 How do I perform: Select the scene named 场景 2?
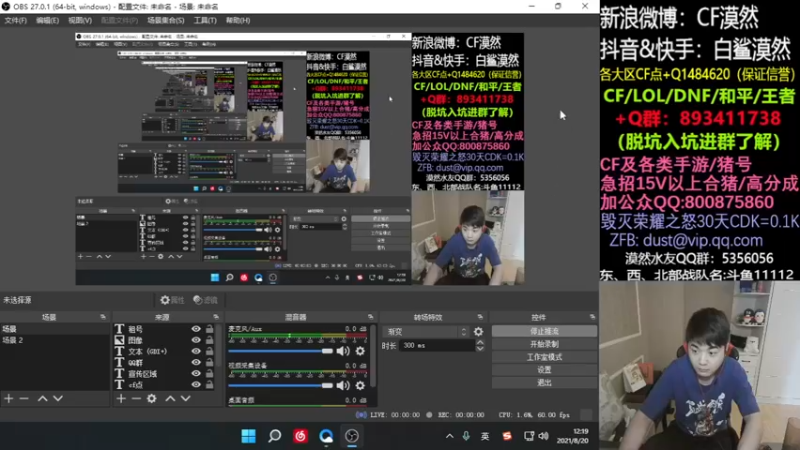pyautogui.click(x=55, y=340)
